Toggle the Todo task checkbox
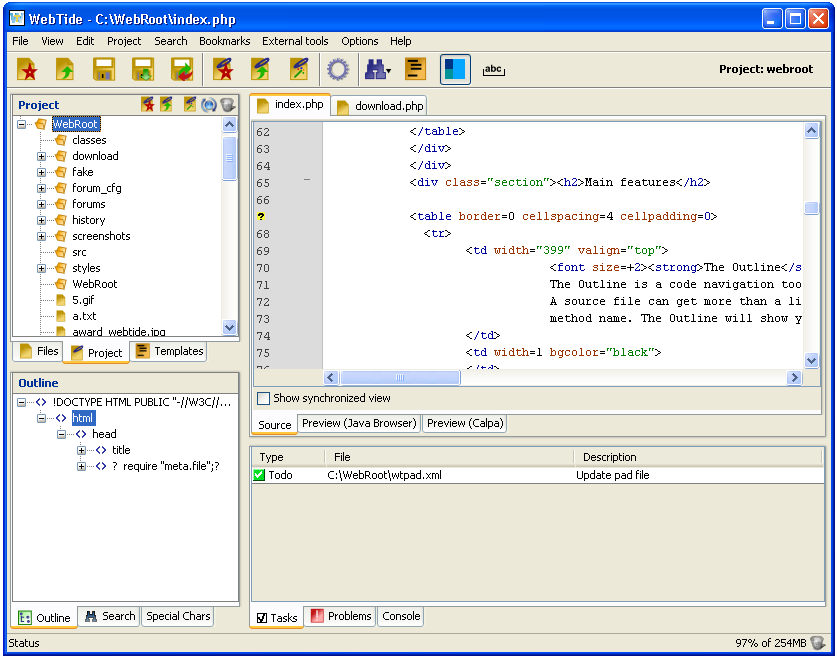Viewport: 837px width, 658px height. [x=259, y=474]
